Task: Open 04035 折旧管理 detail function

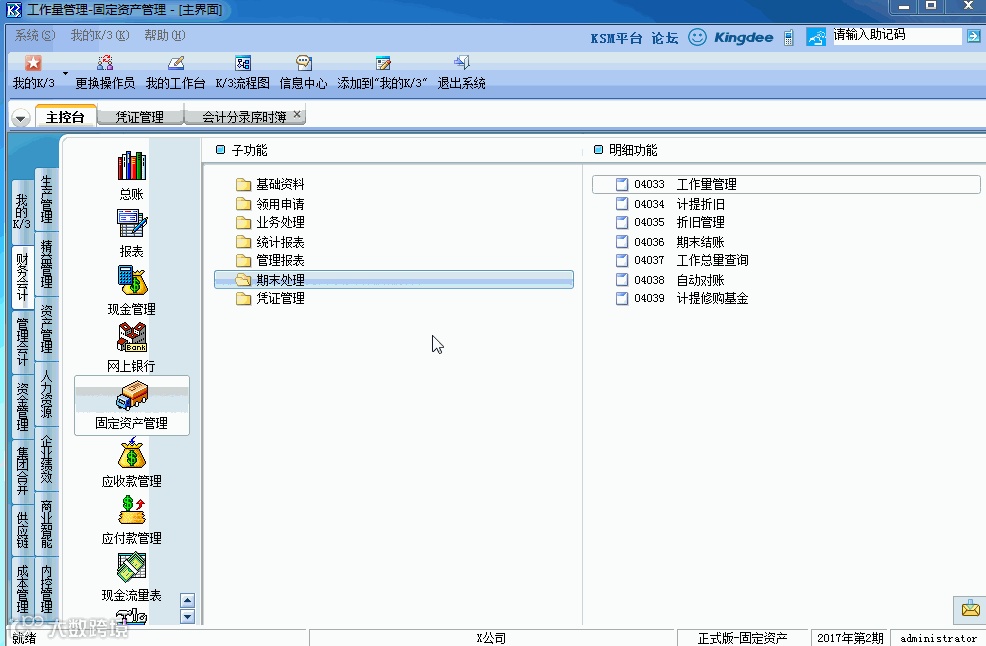Action: click(x=786, y=223)
